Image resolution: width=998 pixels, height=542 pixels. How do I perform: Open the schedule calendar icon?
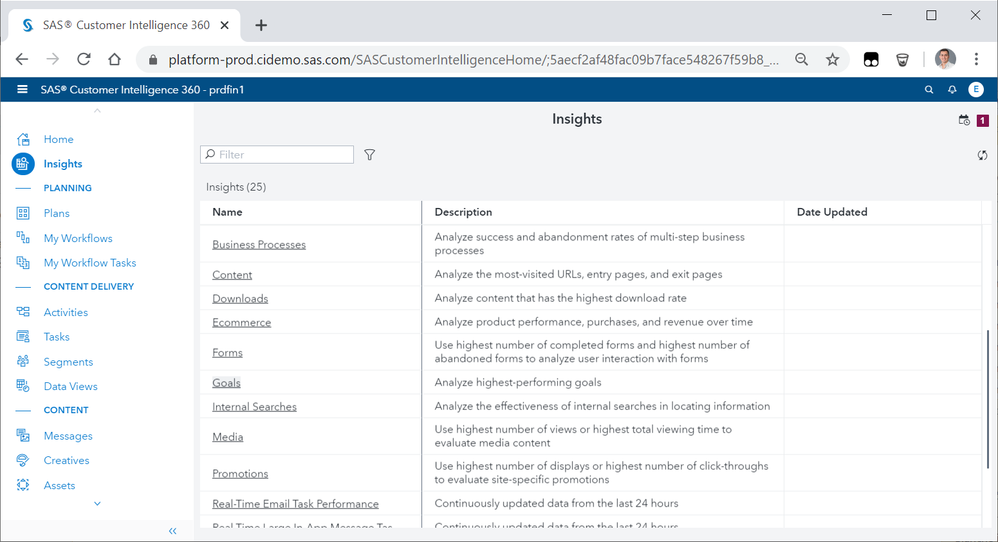pyautogui.click(x=964, y=120)
